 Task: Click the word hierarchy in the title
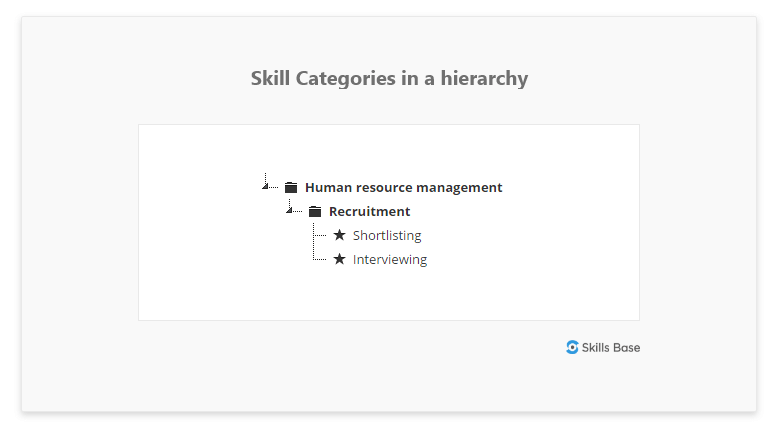[484, 79]
